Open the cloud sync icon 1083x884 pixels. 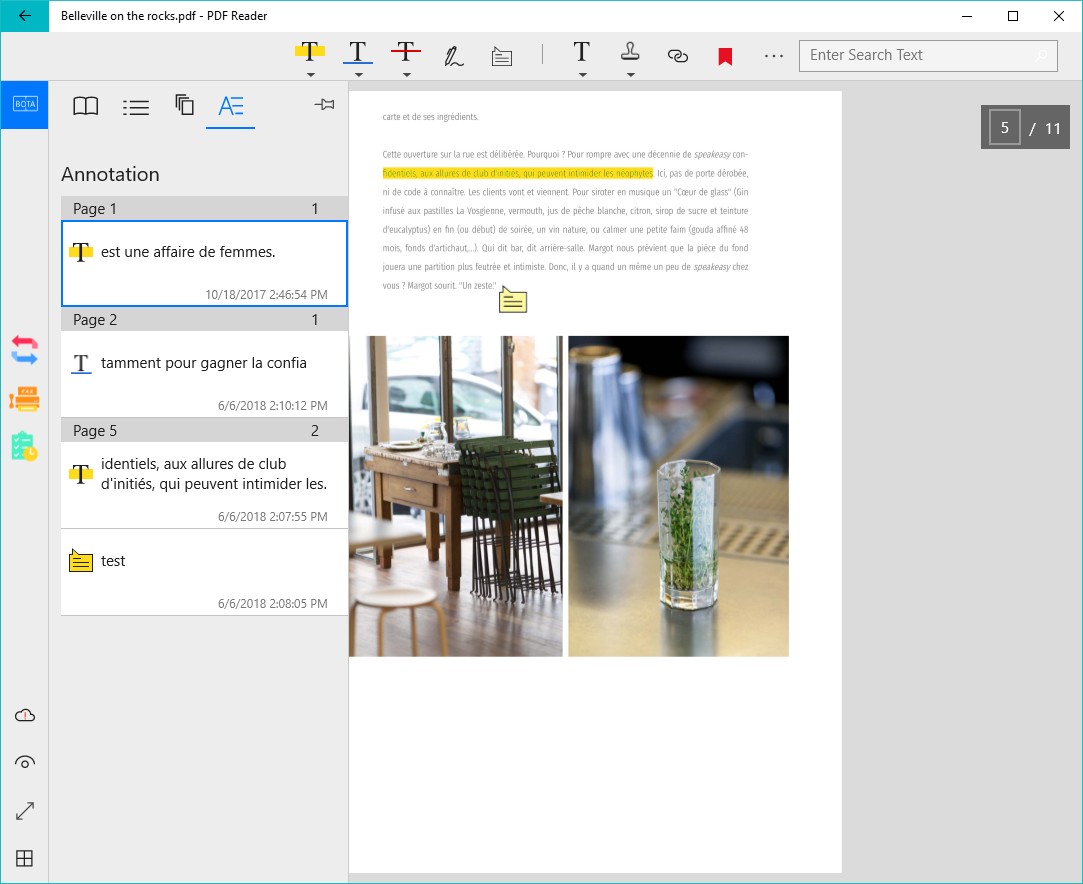tap(25, 715)
